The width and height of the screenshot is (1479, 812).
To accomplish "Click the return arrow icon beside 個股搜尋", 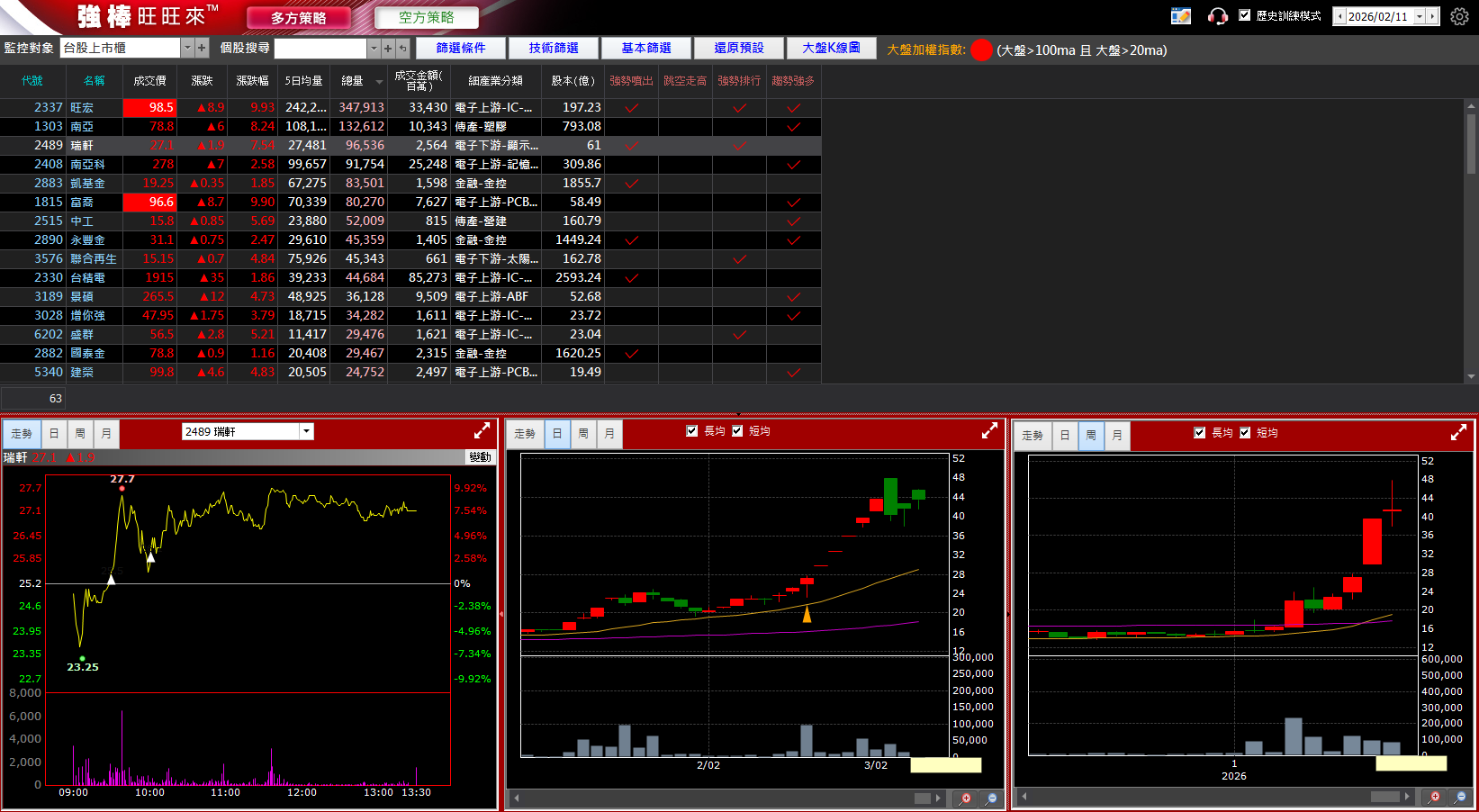I will pyautogui.click(x=402, y=48).
